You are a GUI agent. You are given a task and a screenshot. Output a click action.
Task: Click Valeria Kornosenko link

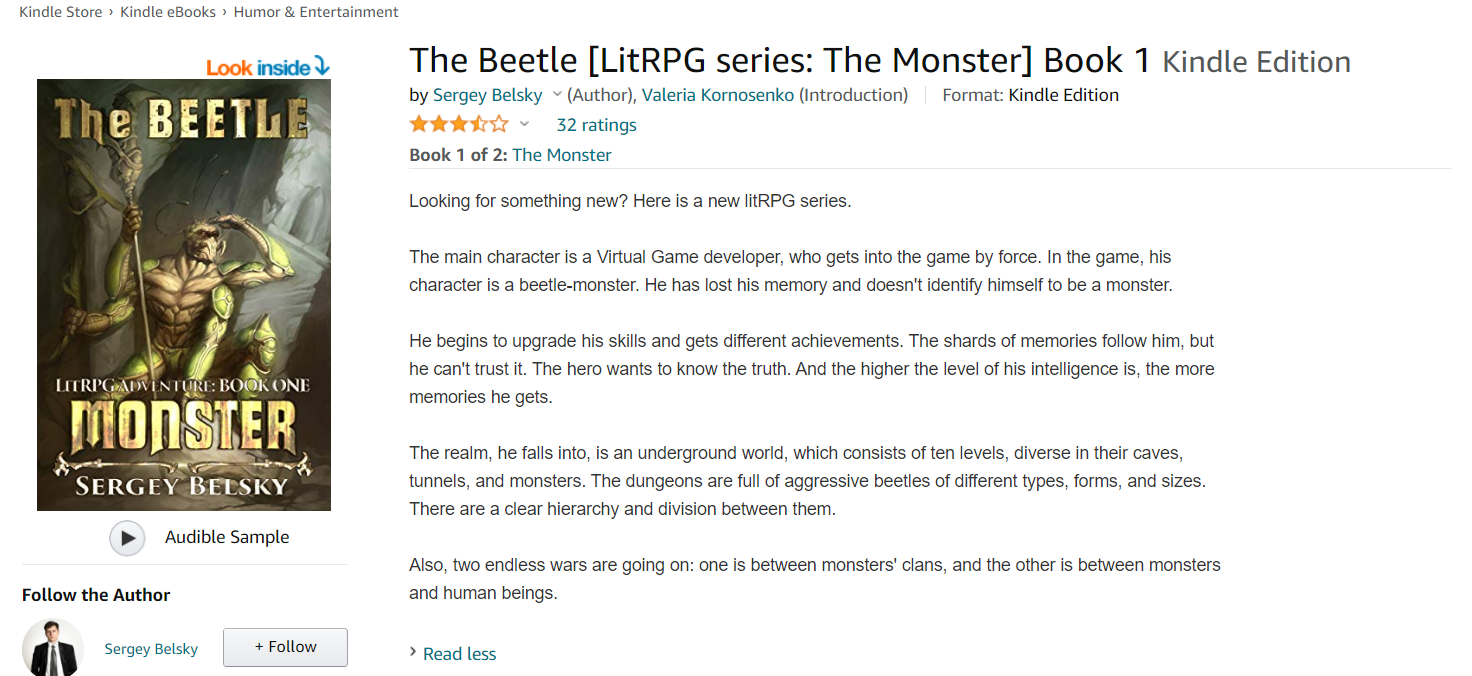pos(718,95)
